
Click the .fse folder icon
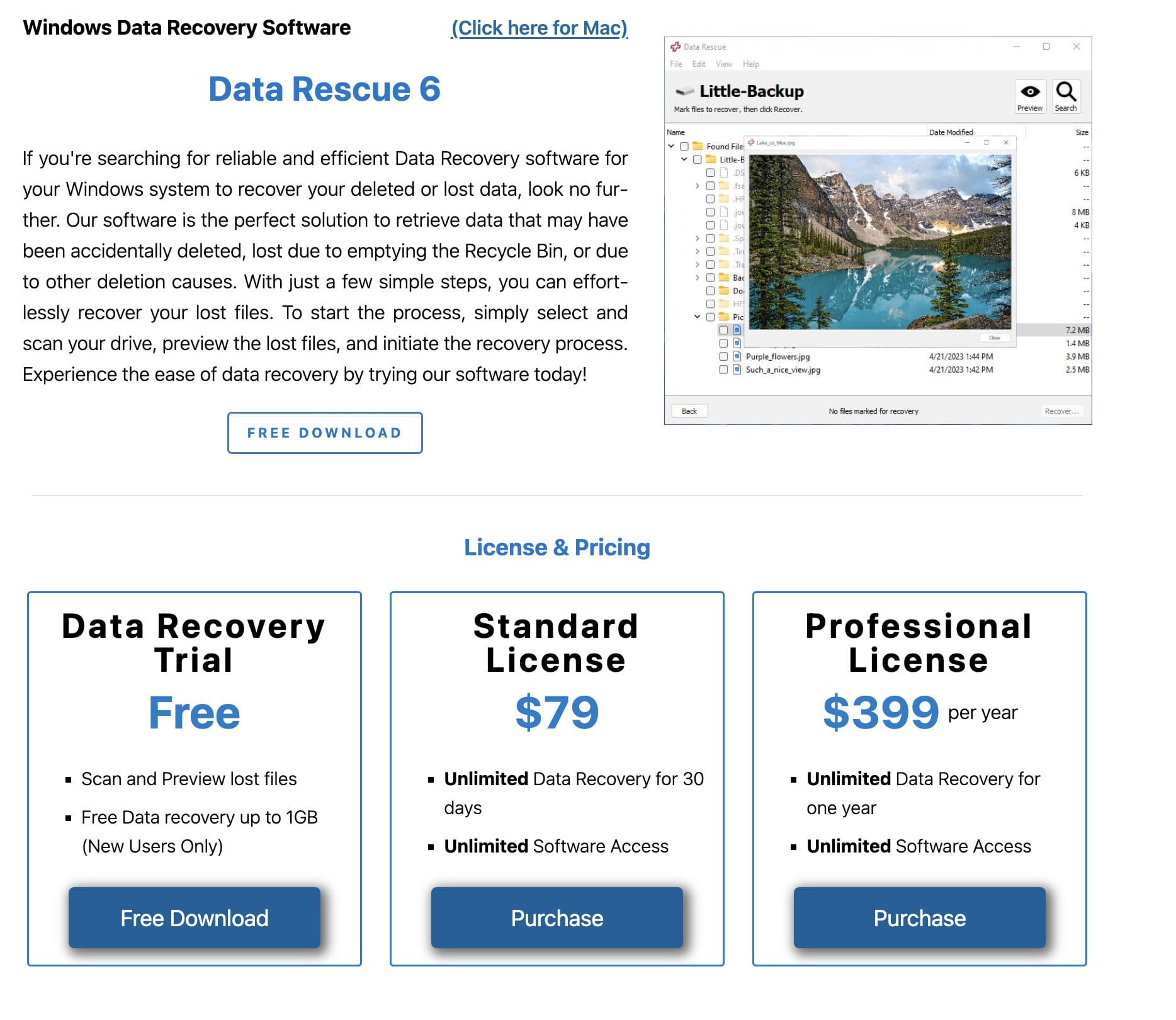[x=724, y=186]
